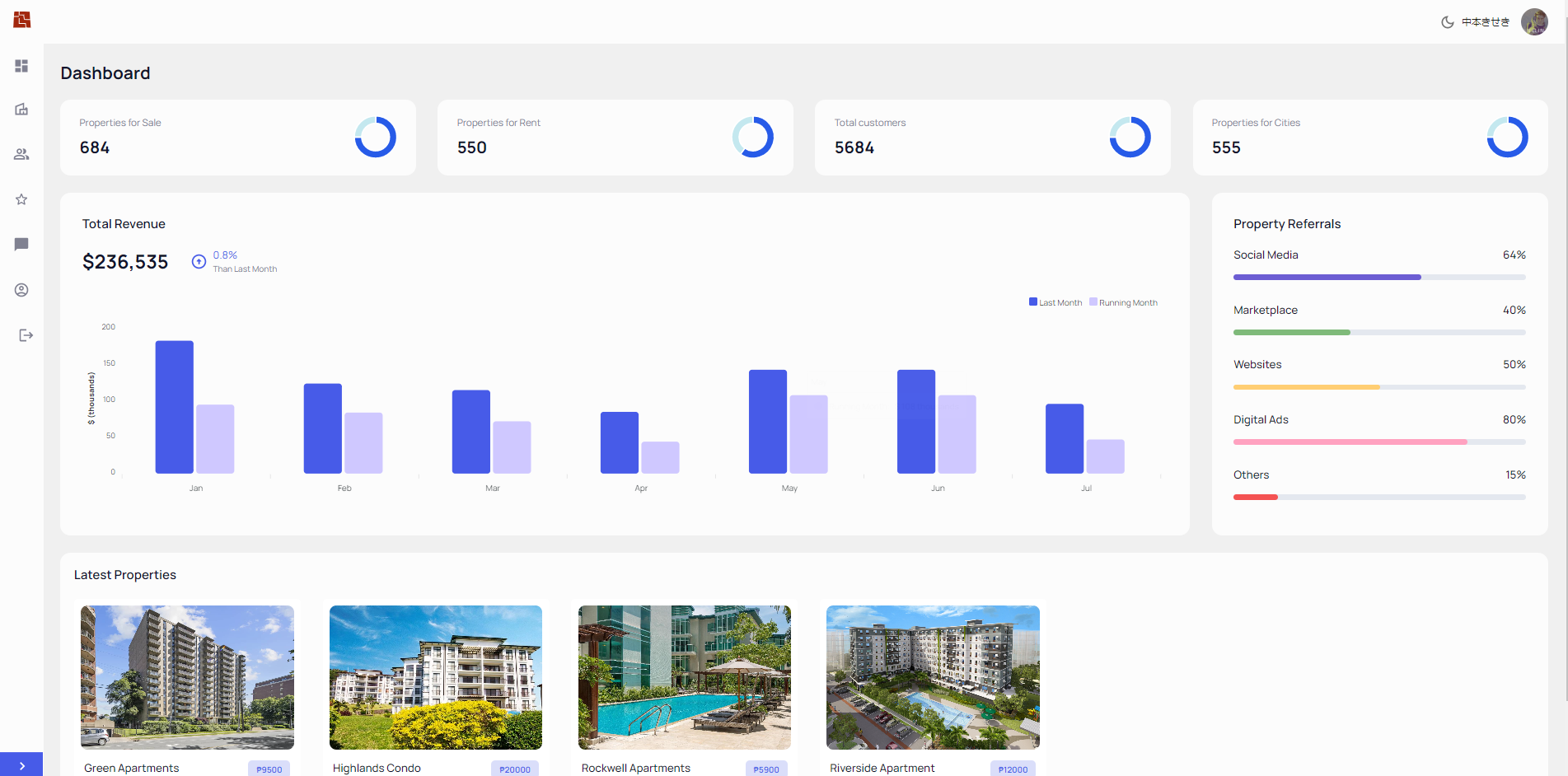Image resolution: width=1568 pixels, height=776 pixels.
Task: Open the user profile menu via avatar
Action: tap(1534, 21)
